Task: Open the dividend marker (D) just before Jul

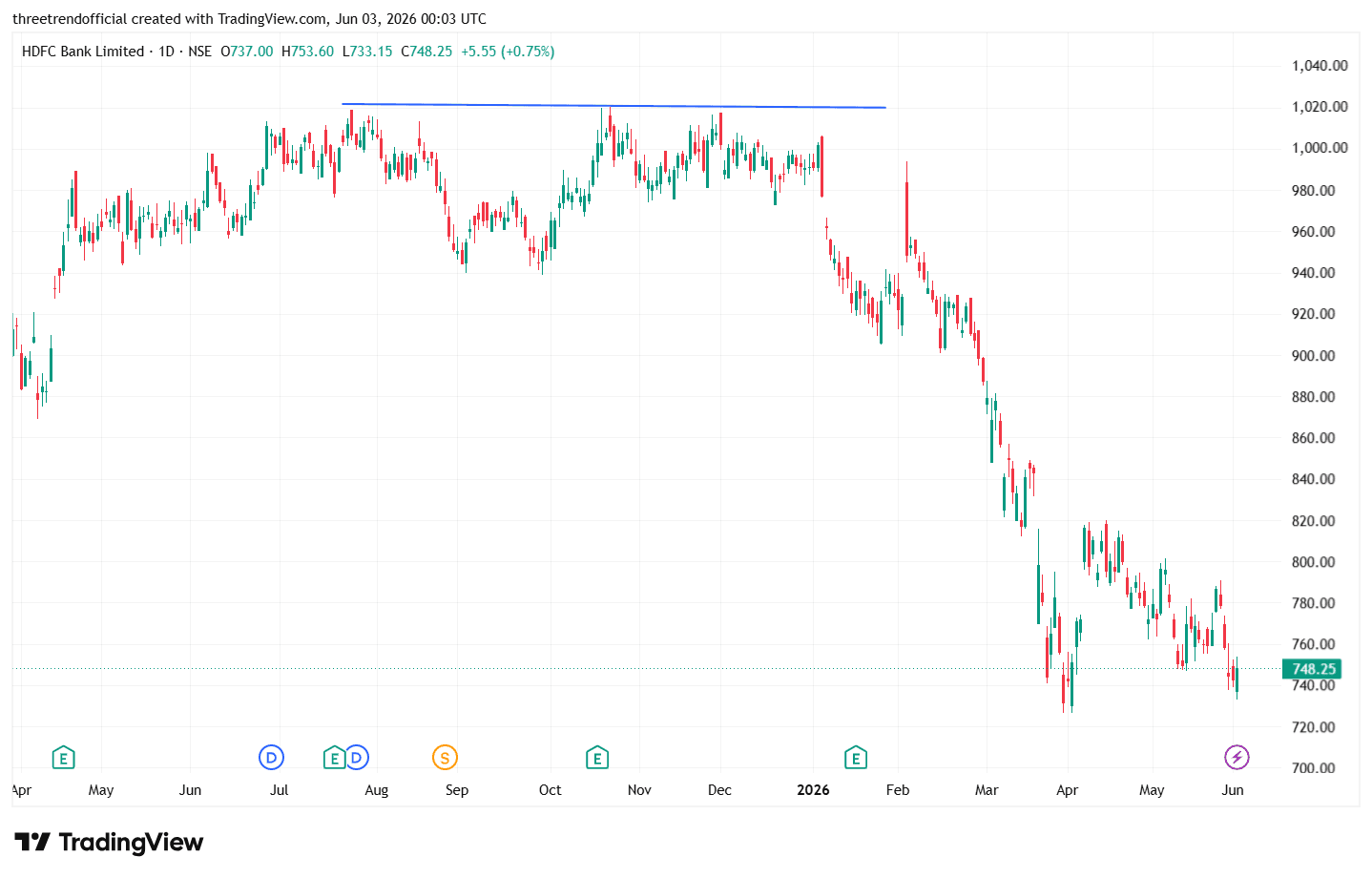Action: click(x=272, y=758)
